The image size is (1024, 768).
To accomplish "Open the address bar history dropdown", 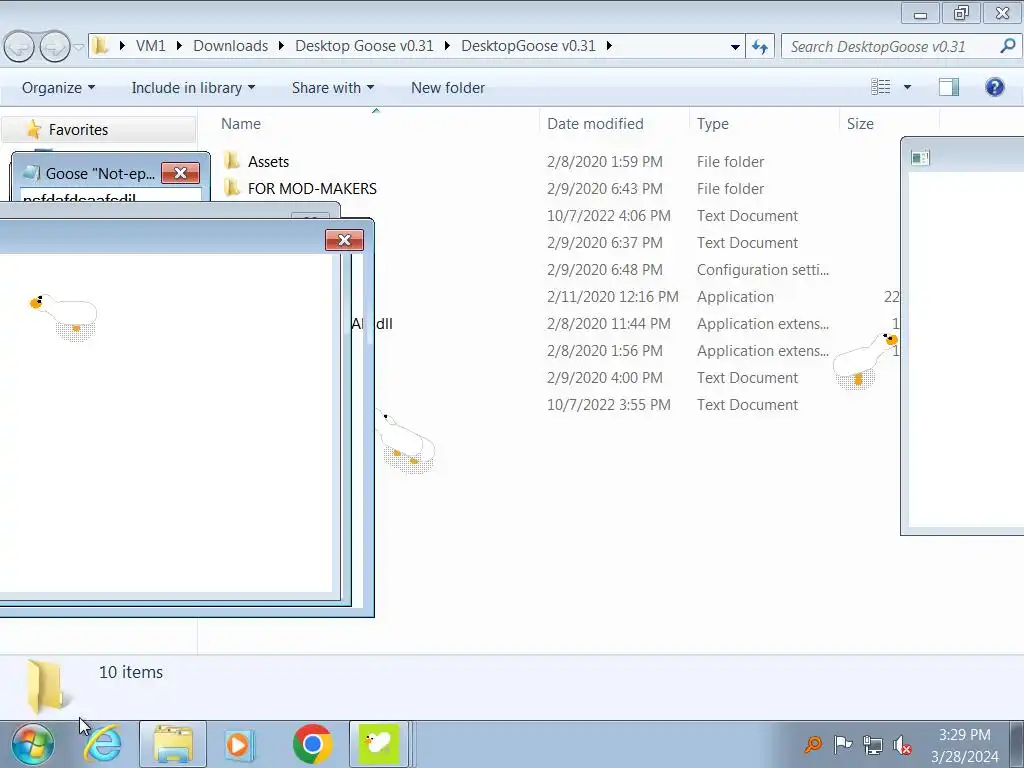I will [x=735, y=46].
